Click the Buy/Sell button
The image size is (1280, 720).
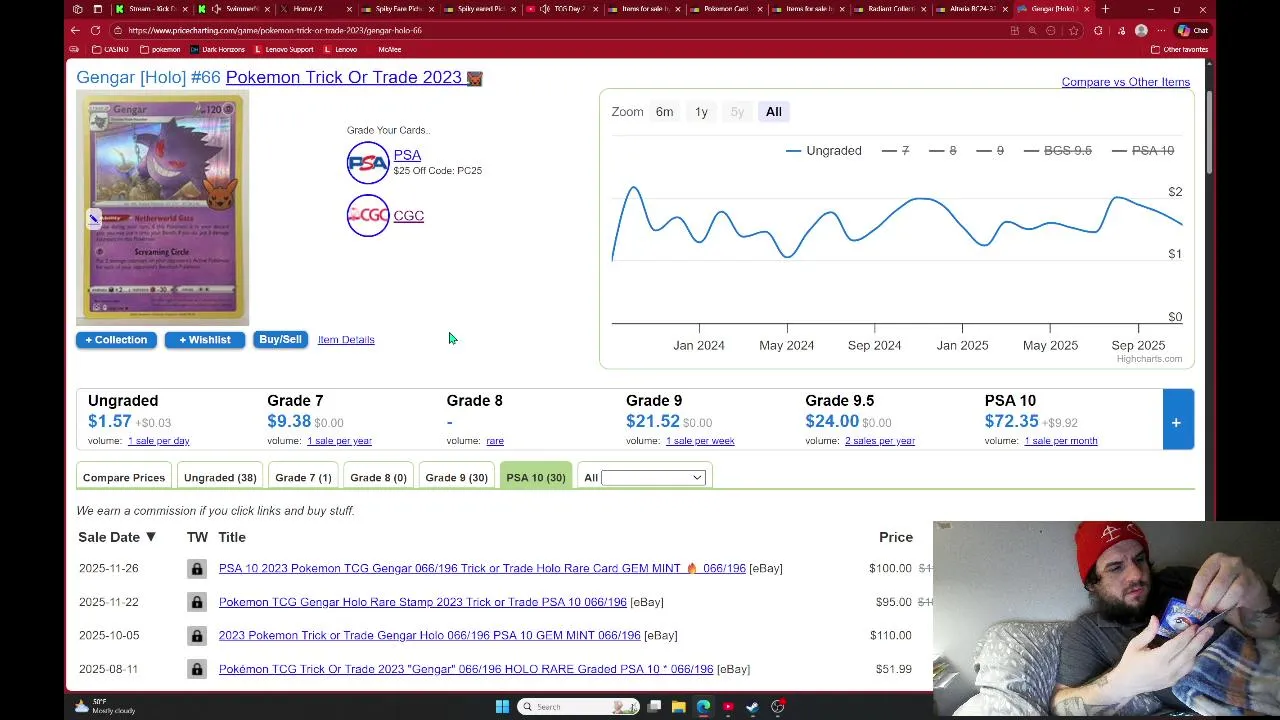pyautogui.click(x=280, y=340)
